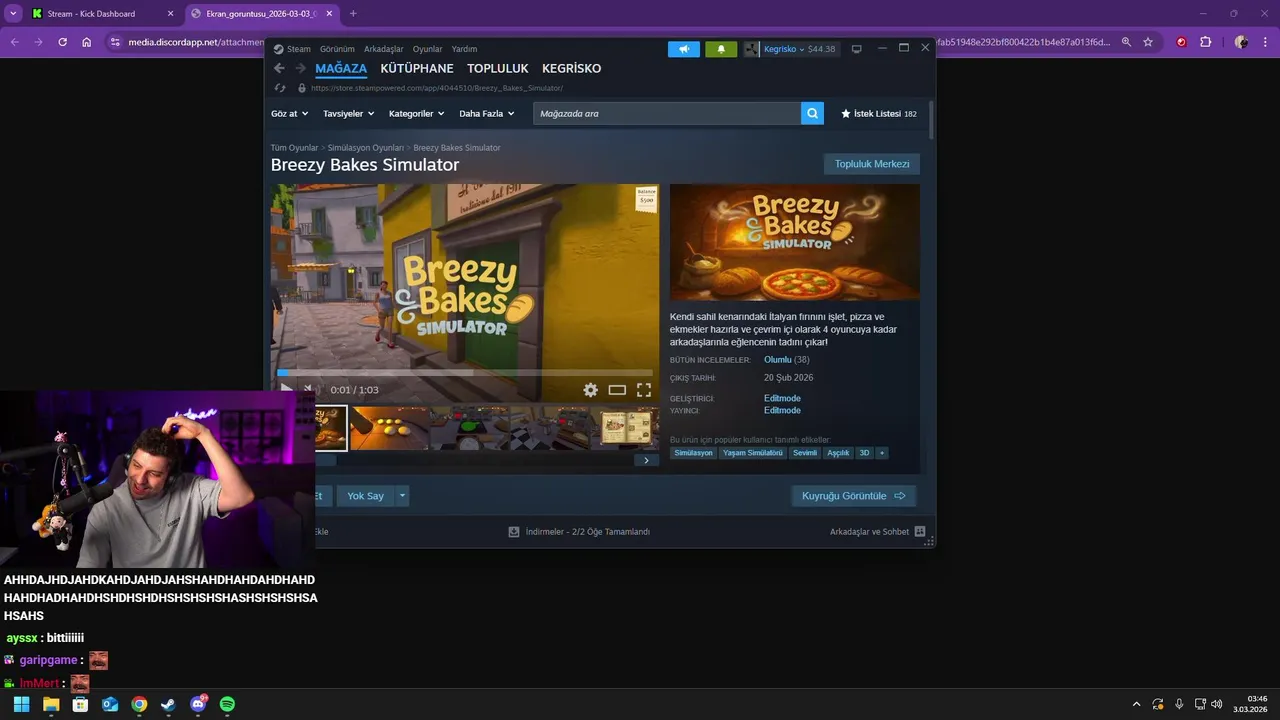
Task: Click the Aşçılık tag
Action: pos(838,453)
